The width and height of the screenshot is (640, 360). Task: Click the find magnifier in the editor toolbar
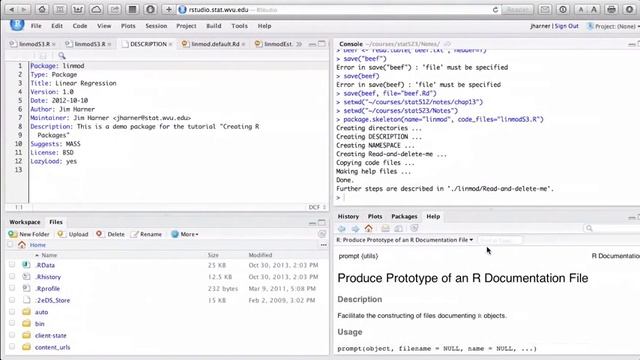62,55
